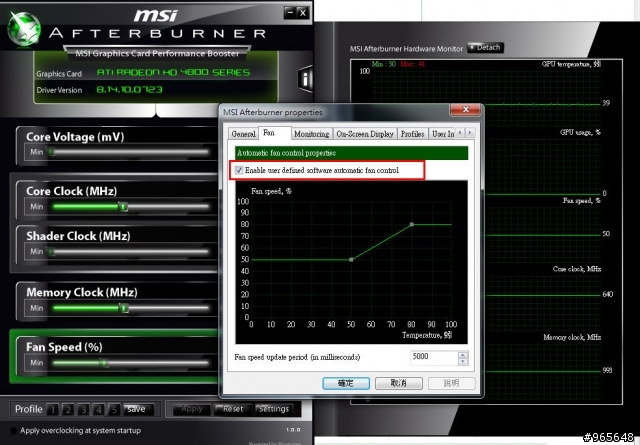Image resolution: width=640 pixels, height=445 pixels.
Task: Click the Fan Speed slider handle
Action: (x=104, y=363)
